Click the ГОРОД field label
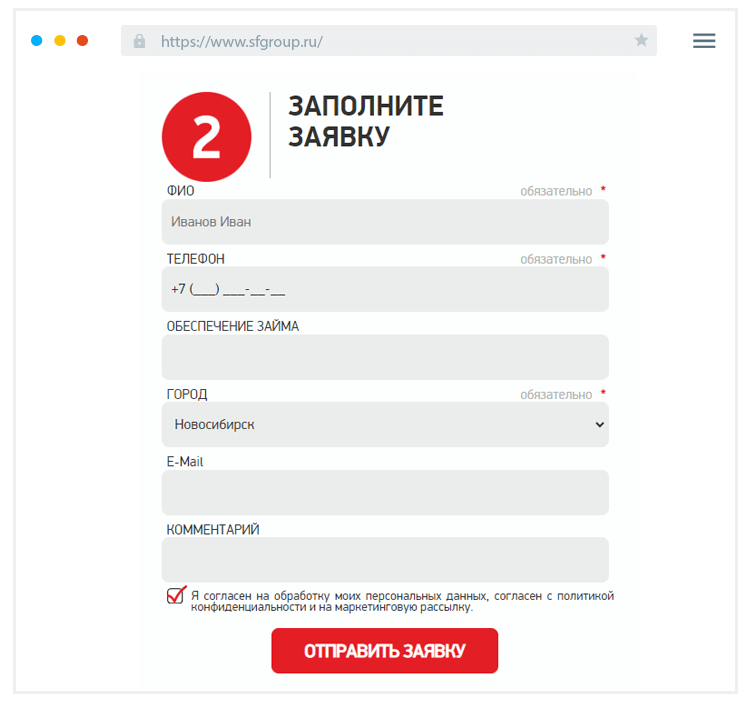The height and width of the screenshot is (709, 751). (187, 394)
